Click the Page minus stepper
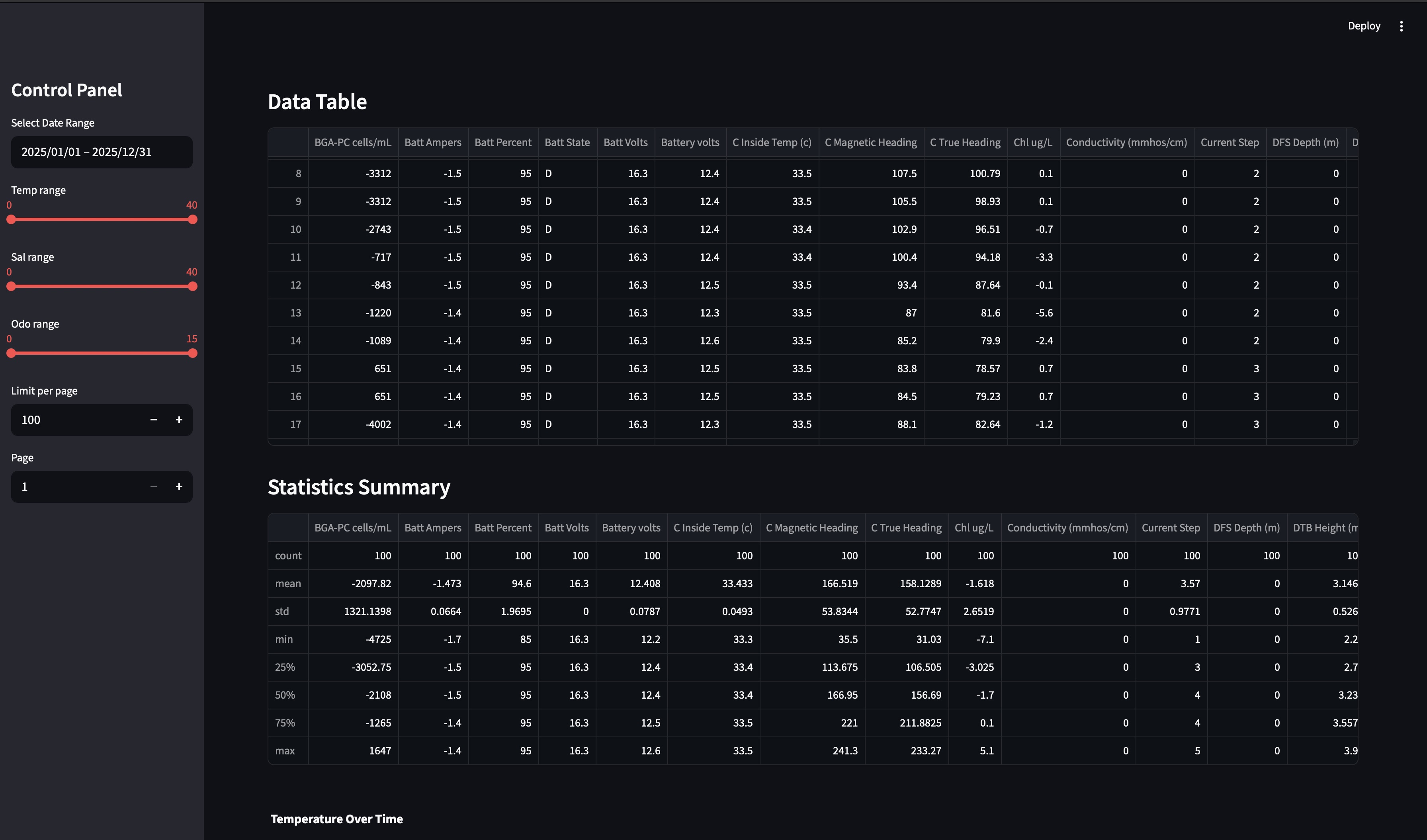Viewport: 1427px width, 840px height. point(153,487)
